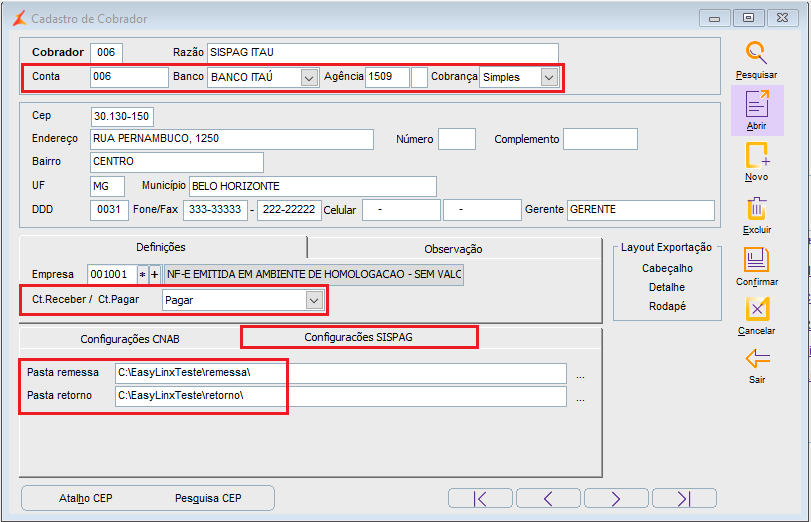Go to next record navigation button
This screenshot has height=522, width=811.
pyautogui.click(x=616, y=499)
